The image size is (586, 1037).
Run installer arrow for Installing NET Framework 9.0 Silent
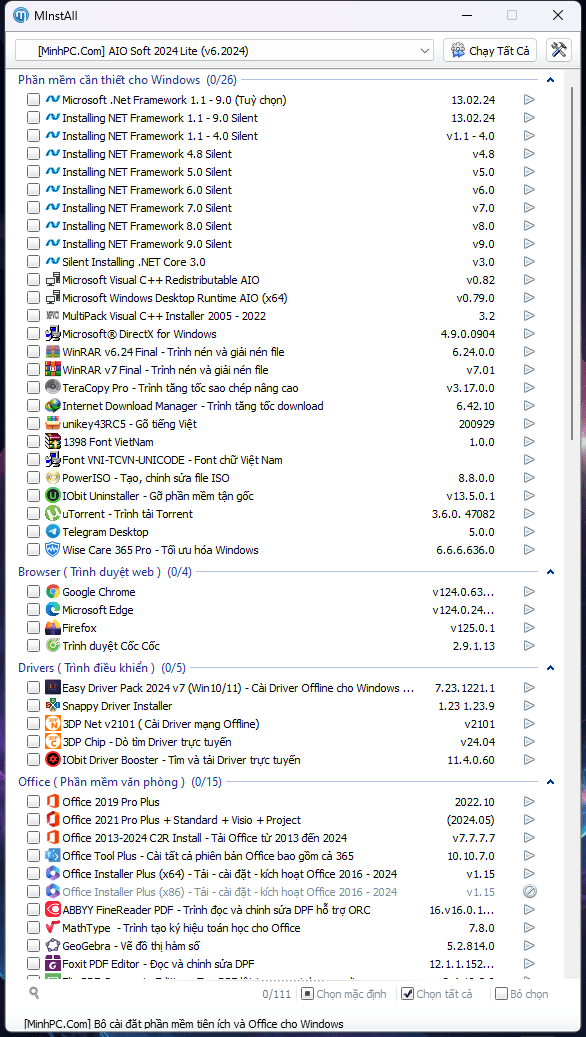[x=529, y=244]
